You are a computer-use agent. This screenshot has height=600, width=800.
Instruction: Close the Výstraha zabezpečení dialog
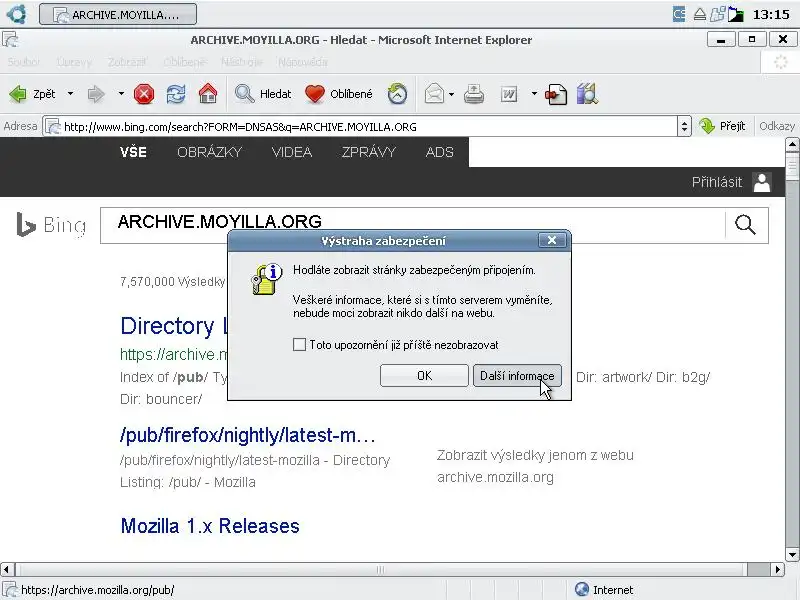pyautogui.click(x=552, y=240)
